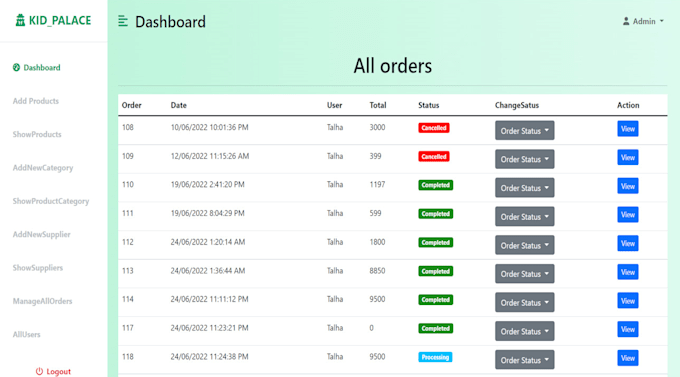The height and width of the screenshot is (377, 680).
Task: Select AddNewCategory in the sidebar
Action: pyautogui.click(x=42, y=167)
